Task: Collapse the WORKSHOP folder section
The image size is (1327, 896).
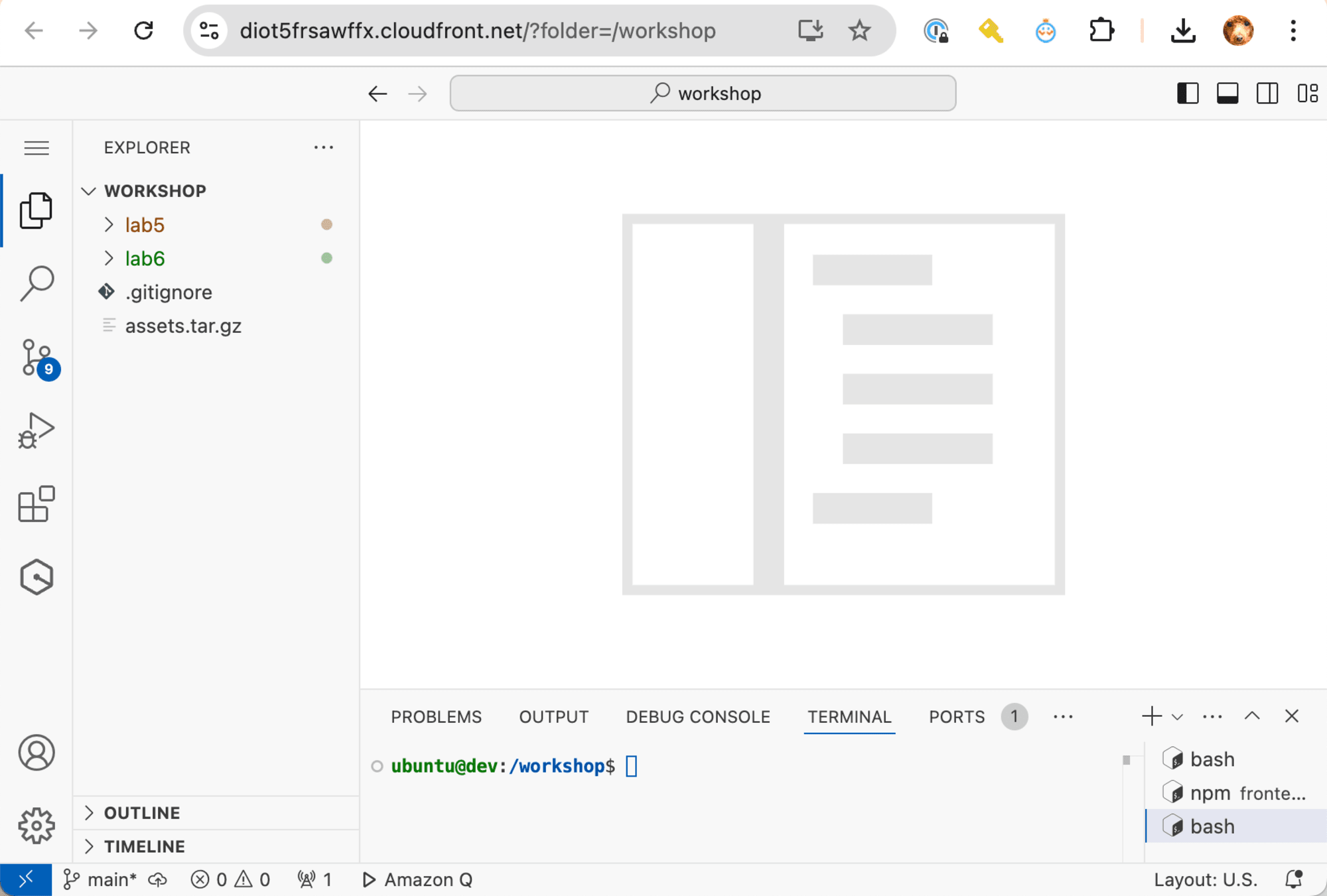Action: click(x=216, y=191)
